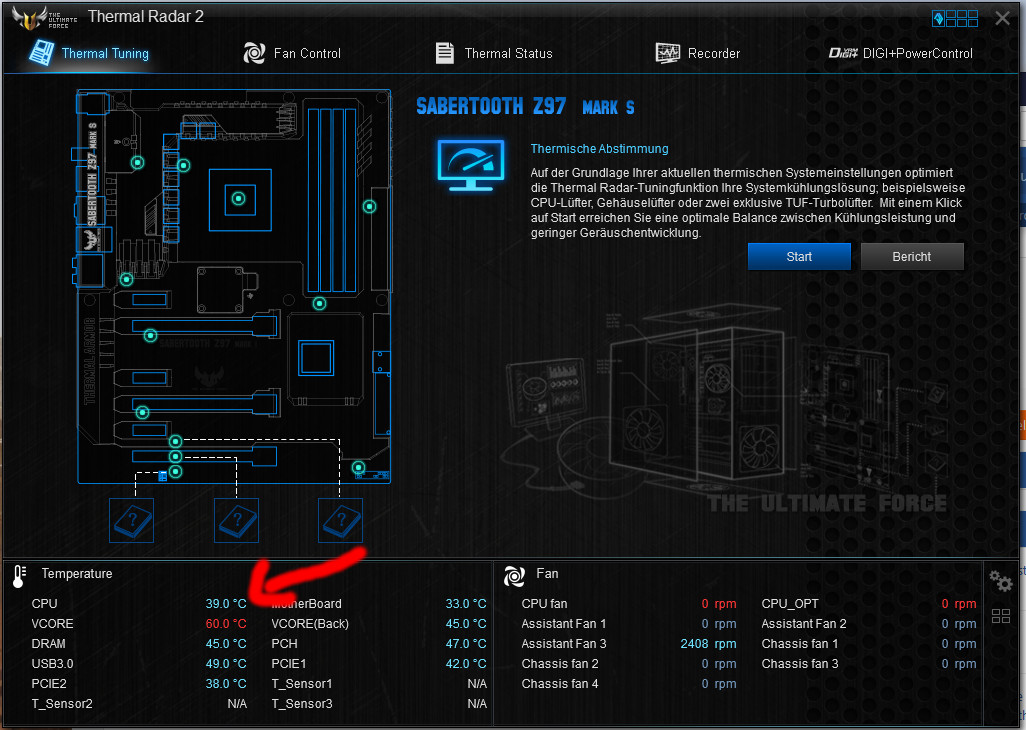
Task: Click the SABERTOOTH Z97 MARK S title
Action: tap(525, 107)
